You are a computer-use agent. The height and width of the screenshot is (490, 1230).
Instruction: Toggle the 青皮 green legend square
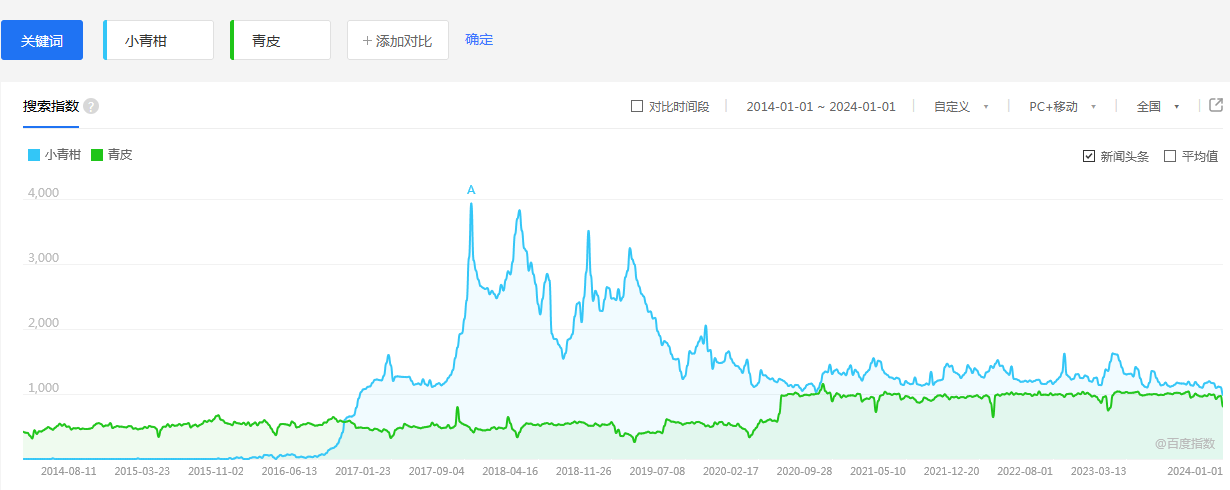[x=97, y=155]
